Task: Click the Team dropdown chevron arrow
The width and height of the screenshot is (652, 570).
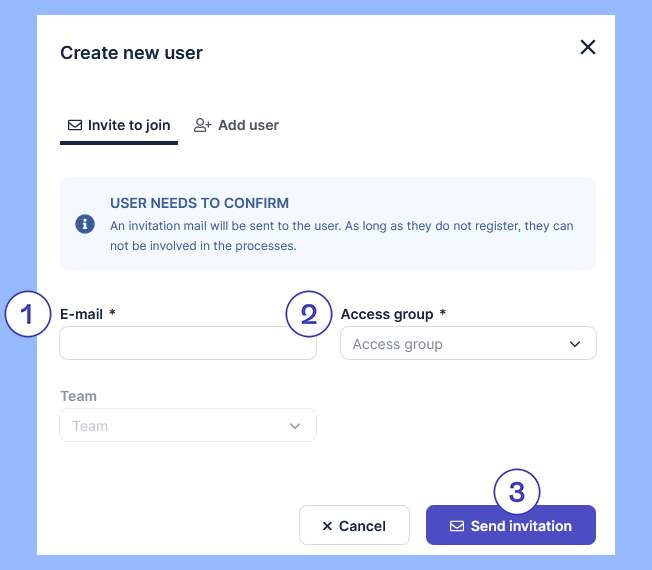Action: click(295, 426)
